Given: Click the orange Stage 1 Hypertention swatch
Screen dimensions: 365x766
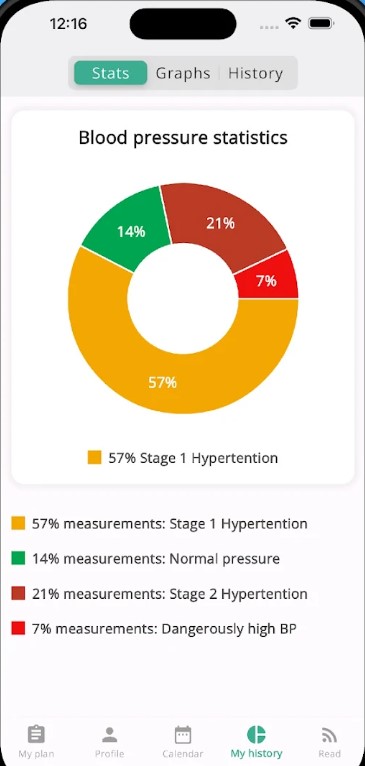Looking at the screenshot, I should 18,524.
